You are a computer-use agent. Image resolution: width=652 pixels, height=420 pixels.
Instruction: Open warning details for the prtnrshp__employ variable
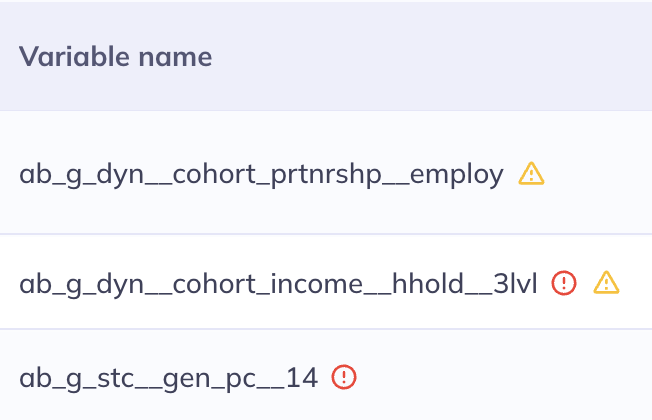pyautogui.click(x=531, y=173)
